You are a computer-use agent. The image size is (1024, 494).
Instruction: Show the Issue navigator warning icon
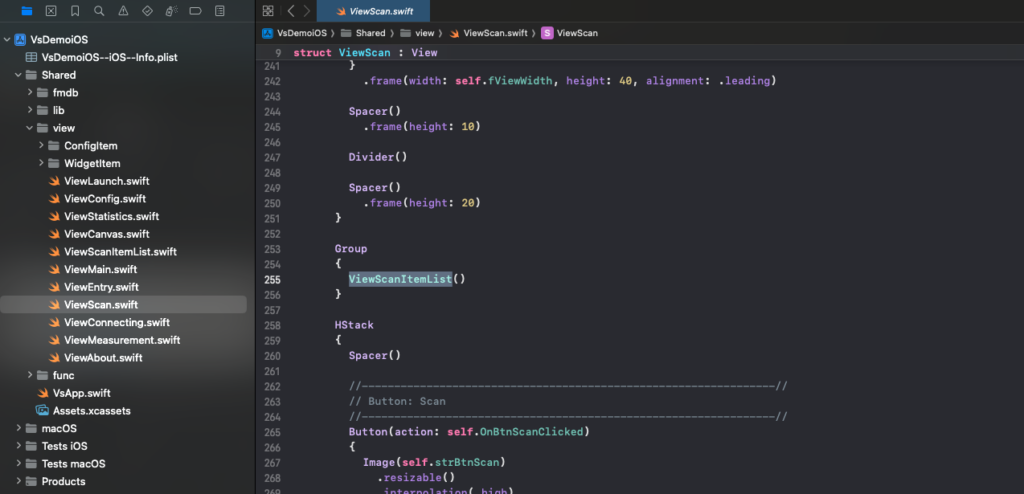coord(123,11)
